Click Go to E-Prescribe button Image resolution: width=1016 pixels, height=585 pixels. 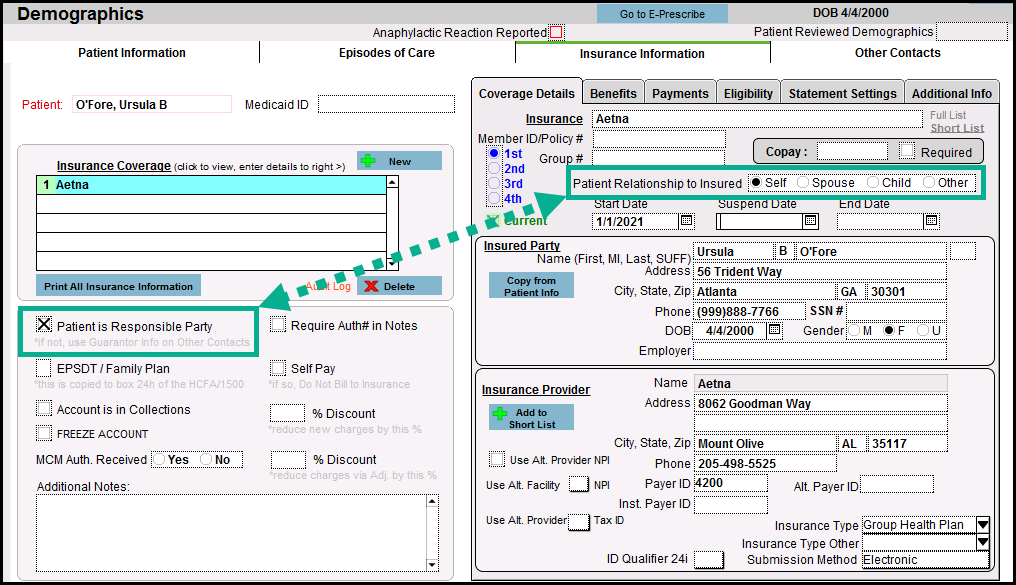662,14
